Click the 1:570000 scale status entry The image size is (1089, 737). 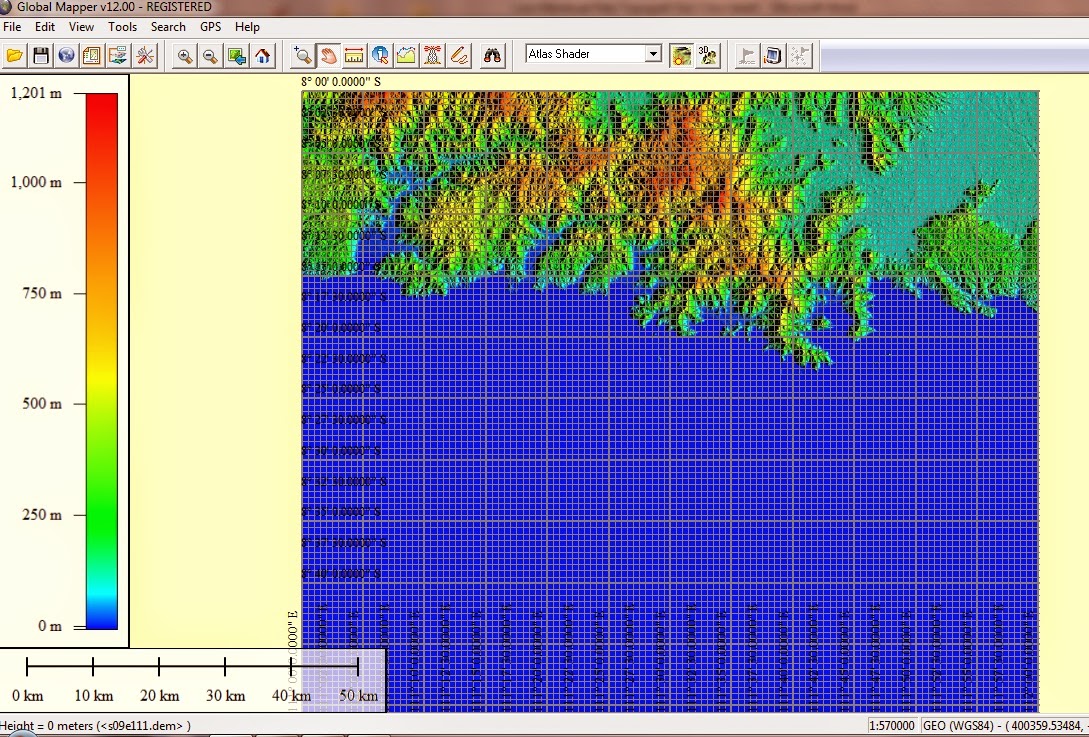tap(892, 726)
